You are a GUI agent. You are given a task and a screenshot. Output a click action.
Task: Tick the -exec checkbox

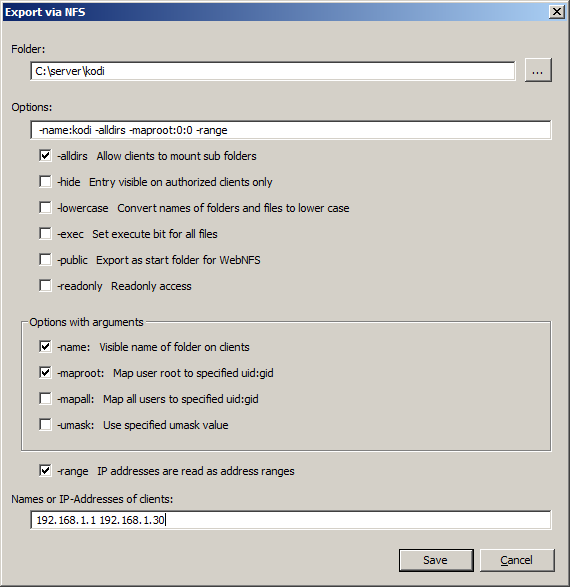[45, 234]
